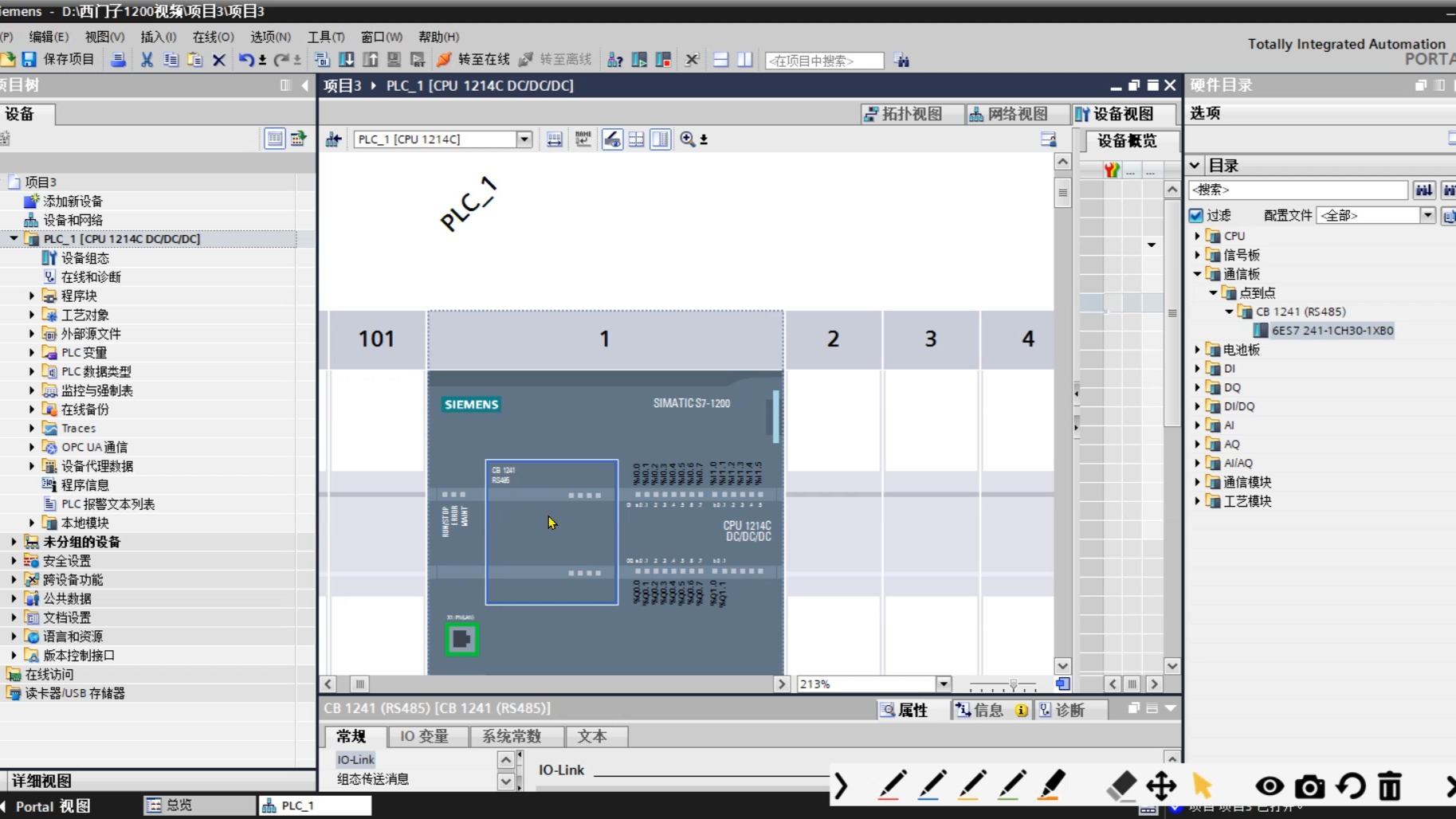Expand the 信号板 catalog folder
Screen dimensions: 1456x819
[1197, 255]
